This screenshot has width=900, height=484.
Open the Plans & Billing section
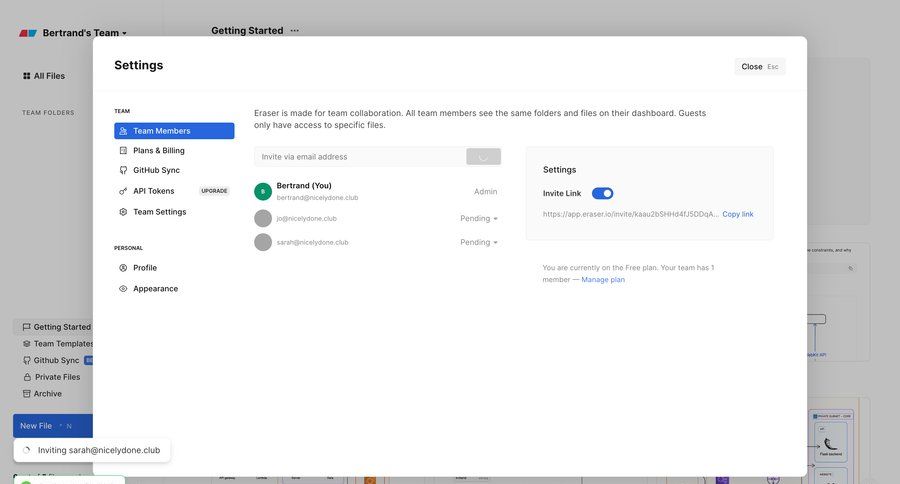[159, 150]
